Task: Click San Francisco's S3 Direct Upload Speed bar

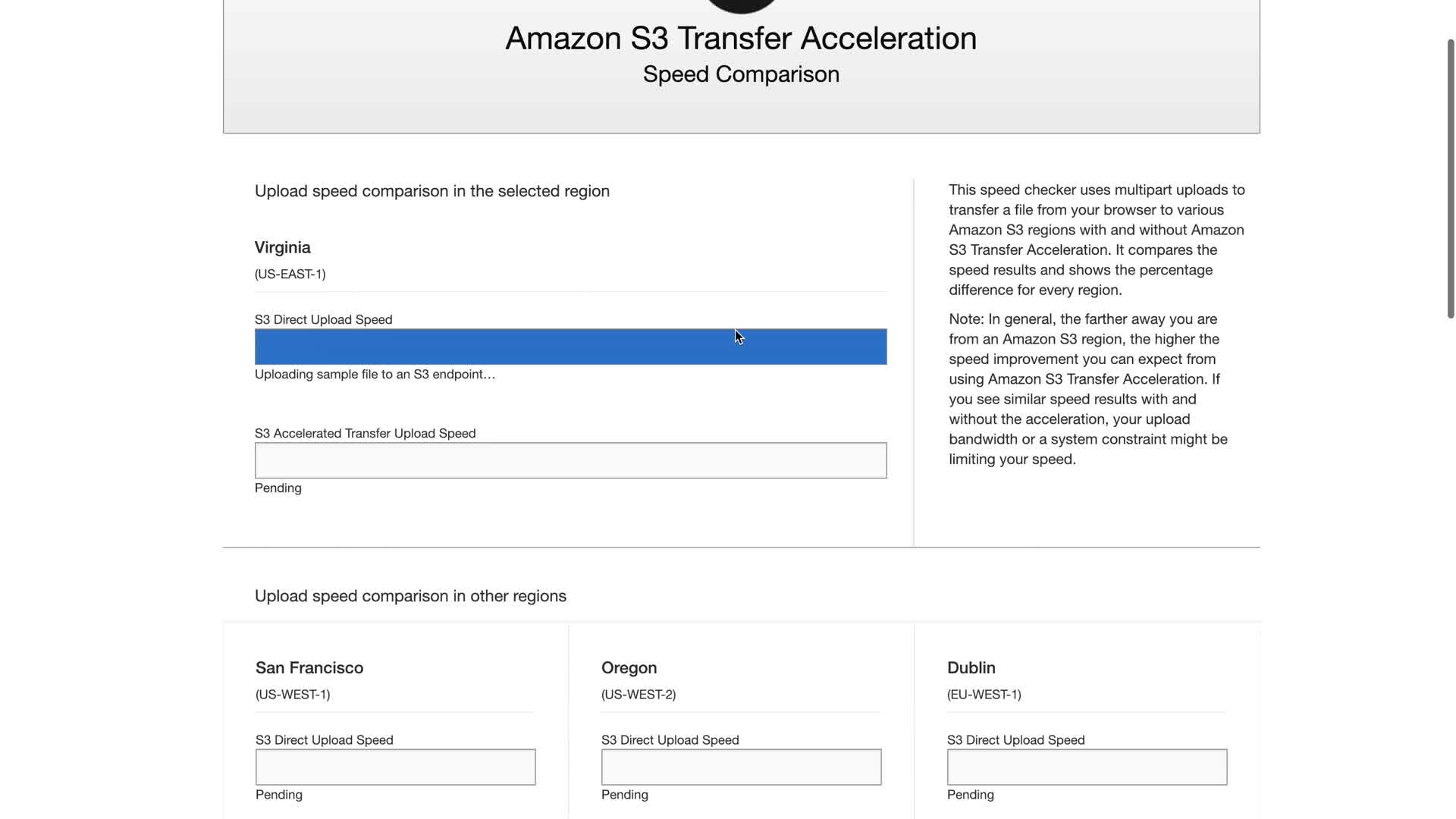Action: [x=395, y=767]
